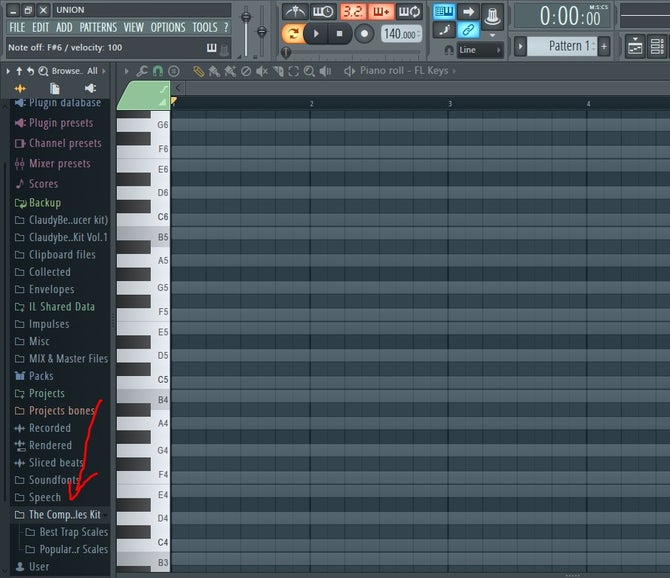Open the playlist view icon
Screen dimensions: 670x578
(x=635, y=46)
